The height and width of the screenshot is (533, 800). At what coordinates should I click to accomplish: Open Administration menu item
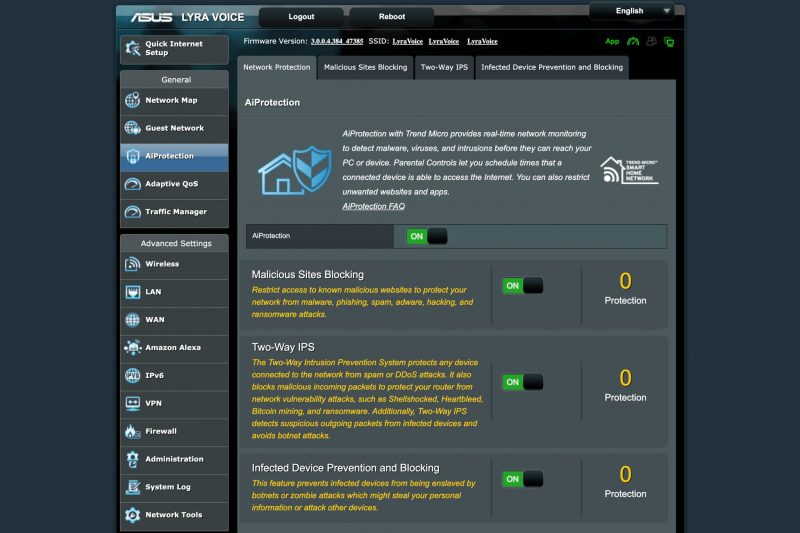click(x=174, y=460)
